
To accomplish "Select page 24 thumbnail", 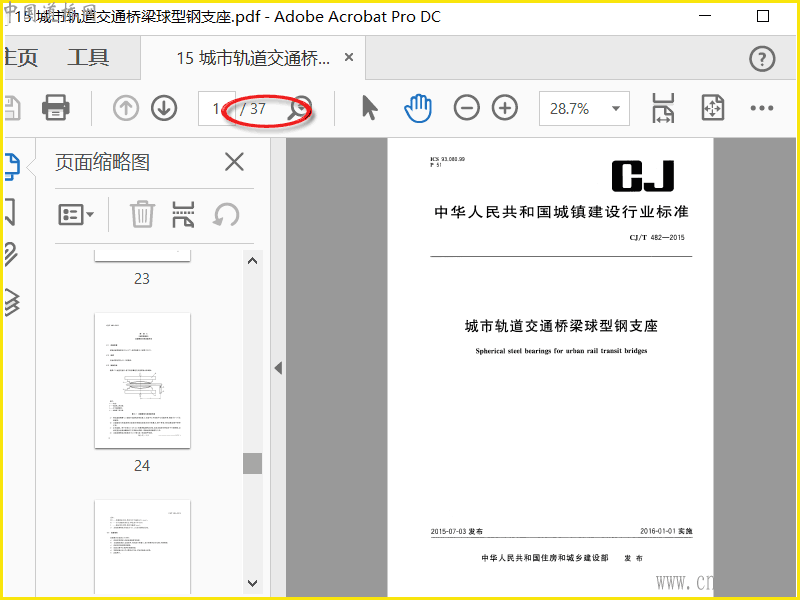I will (x=142, y=381).
